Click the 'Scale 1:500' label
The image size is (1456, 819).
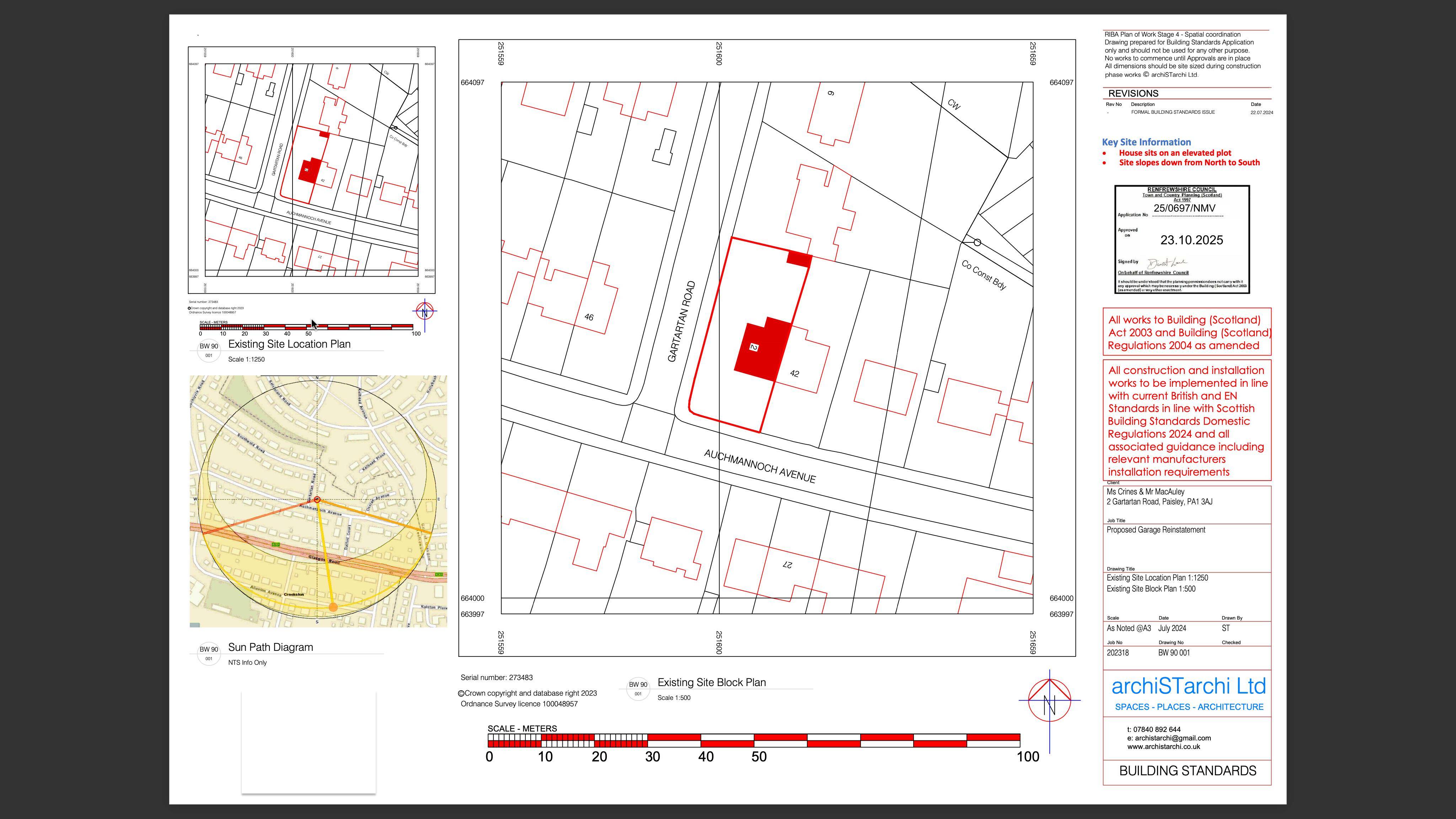click(x=674, y=697)
